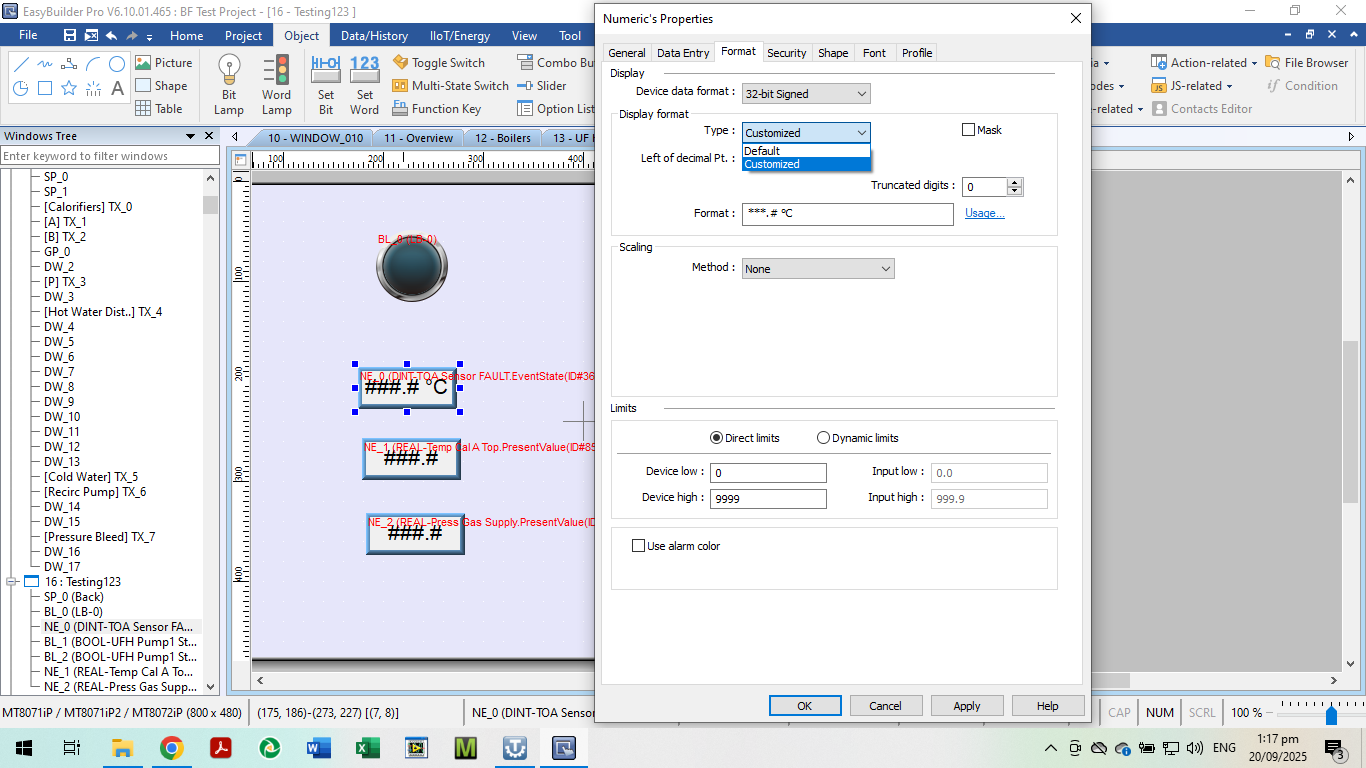Choose Default in the Type list
The width and height of the screenshot is (1366, 768).
[762, 151]
